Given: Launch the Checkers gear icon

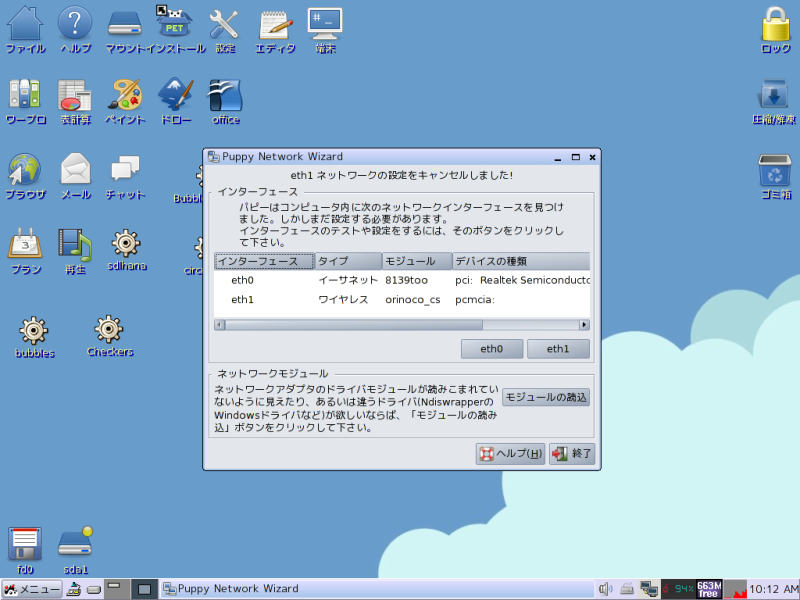Looking at the screenshot, I should click(109, 329).
